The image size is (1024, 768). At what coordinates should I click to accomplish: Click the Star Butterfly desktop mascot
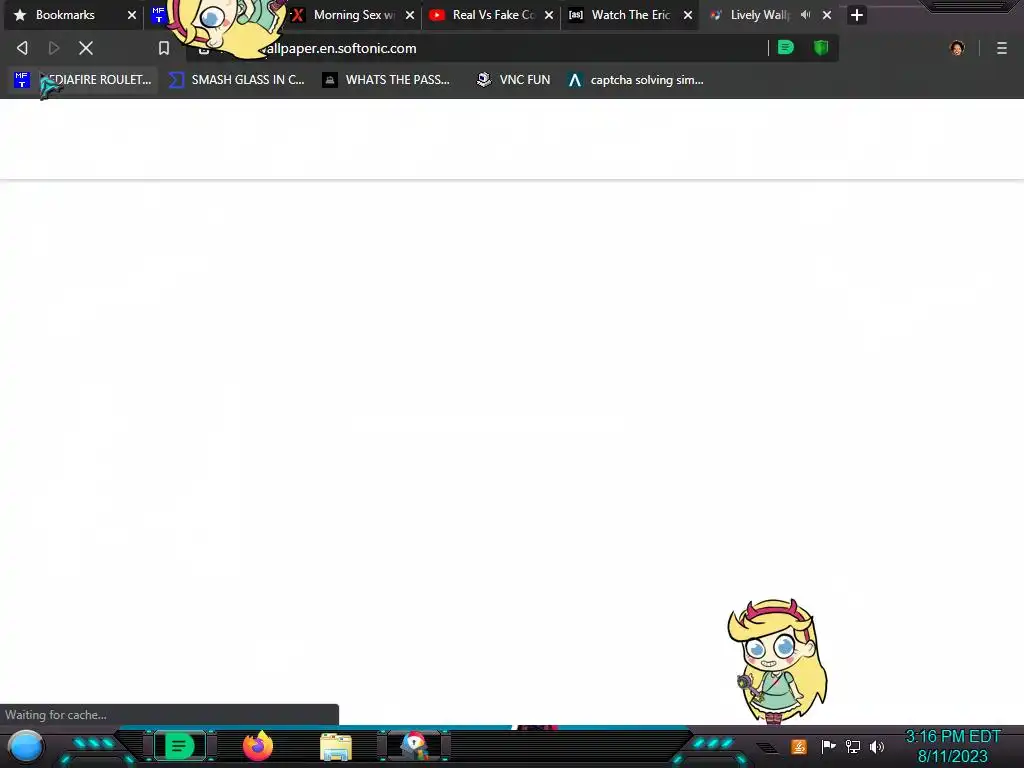(x=777, y=661)
